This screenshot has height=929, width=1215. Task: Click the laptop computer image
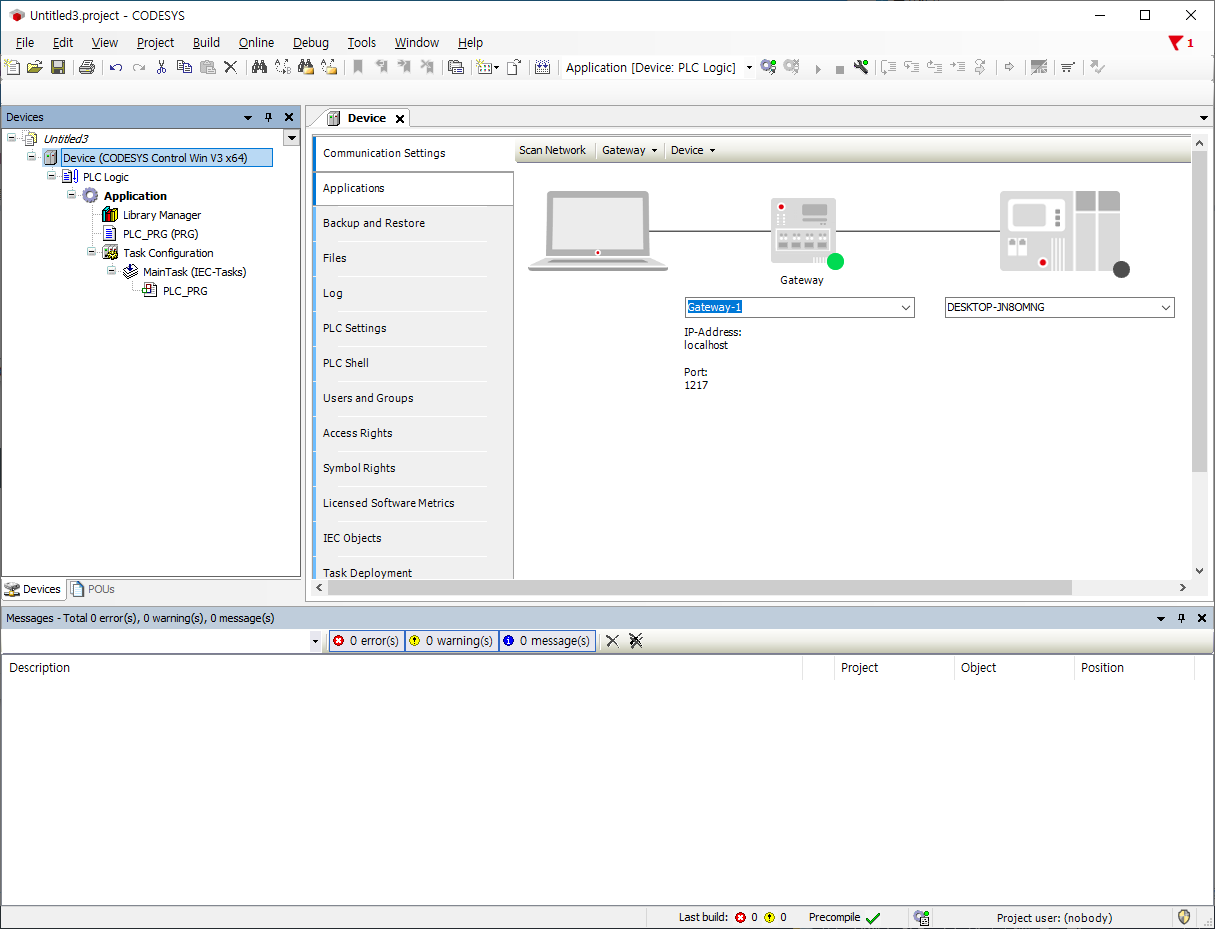pos(598,231)
